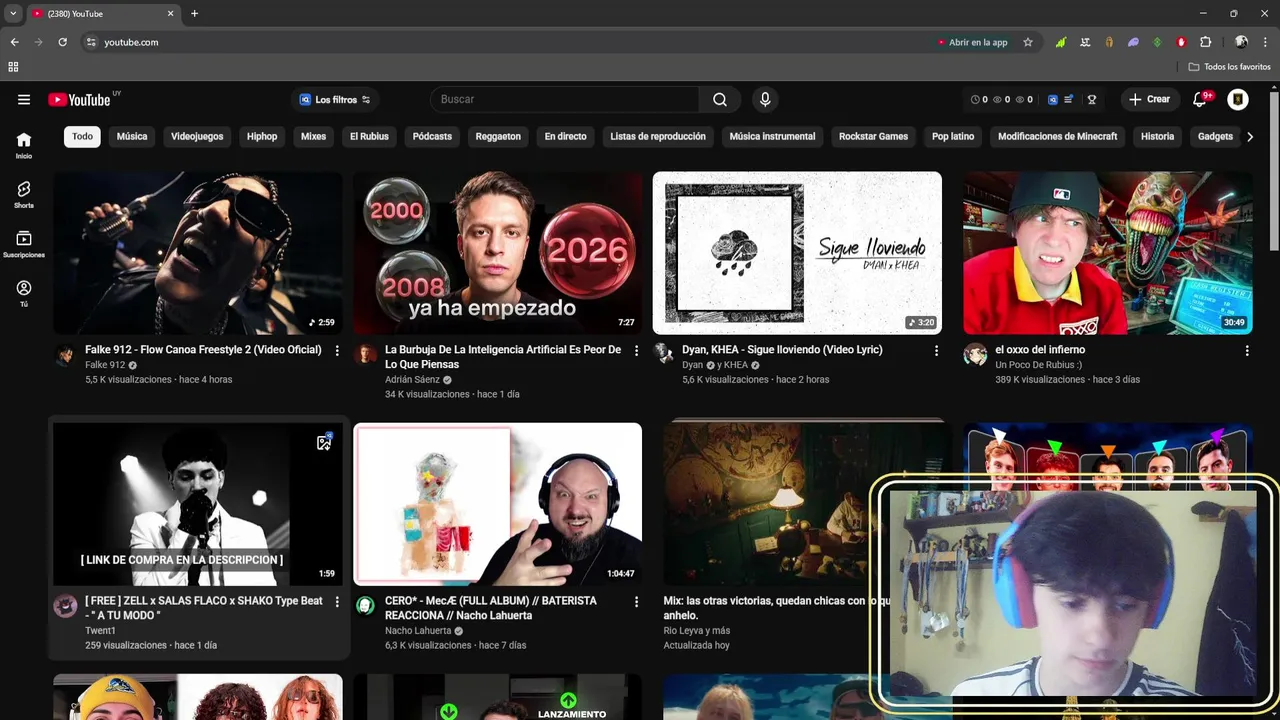The image size is (1280, 720).
Task: Click the add-to-queue icon on ZELL thumbnail
Action: (x=324, y=442)
